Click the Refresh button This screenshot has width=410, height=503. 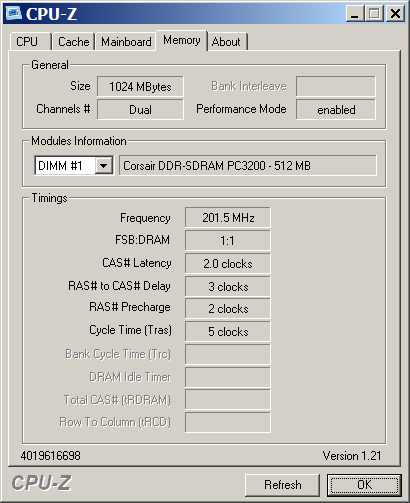tap(282, 485)
